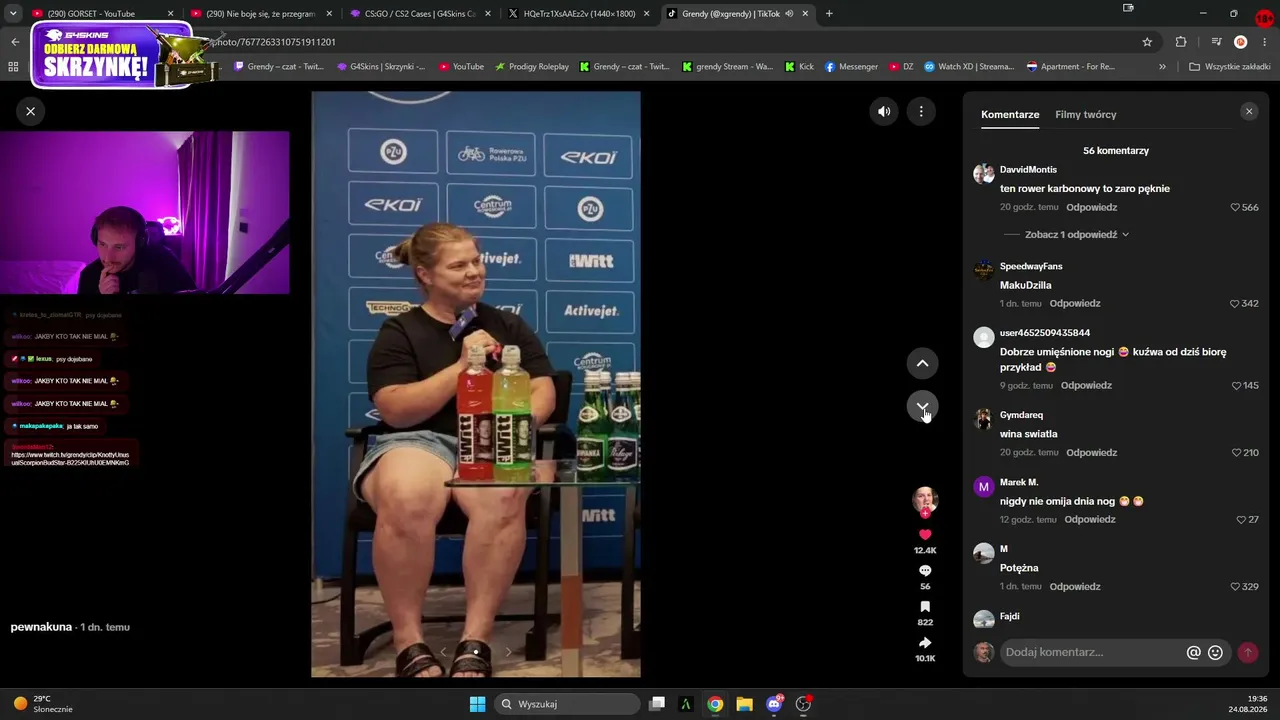Image resolution: width=1280 pixels, height=720 pixels.
Task: Reply to Marek M.'s comment
Action: coord(1090,520)
